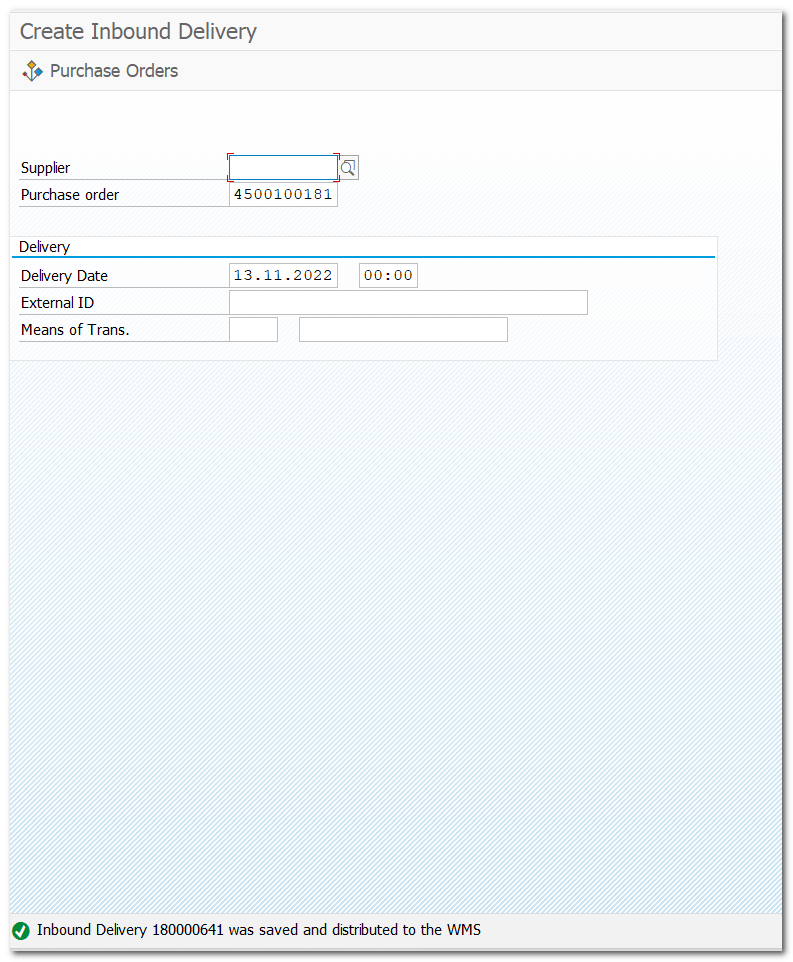The width and height of the screenshot is (793, 962).
Task: Click the delivery time 00:00 field
Action: tap(388, 276)
